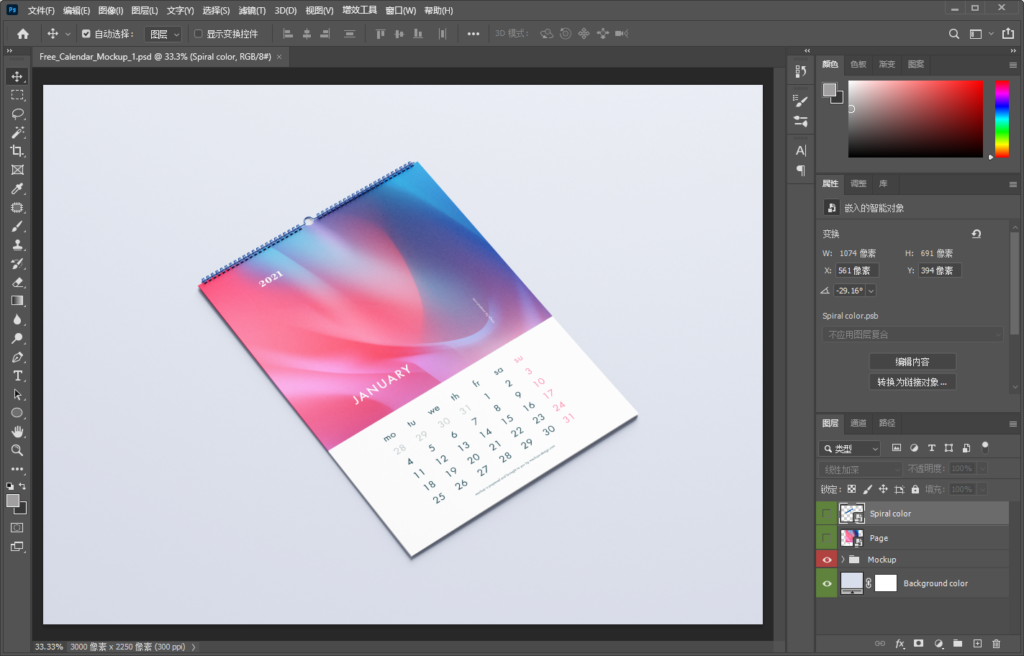Open the layer comp dropdown
The width and height of the screenshot is (1024, 656).
[x=912, y=335]
